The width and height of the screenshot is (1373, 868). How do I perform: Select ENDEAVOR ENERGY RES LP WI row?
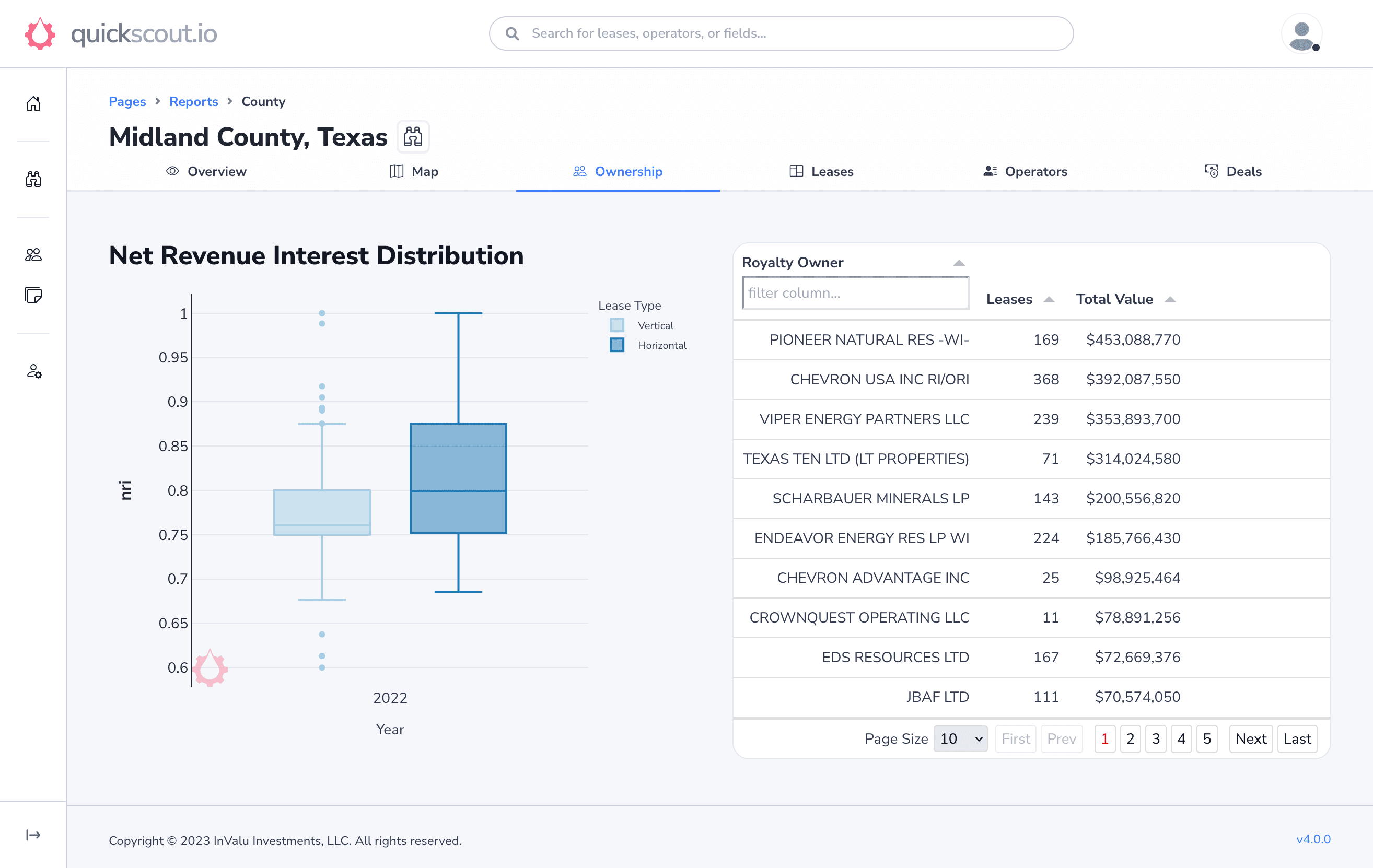1031,538
